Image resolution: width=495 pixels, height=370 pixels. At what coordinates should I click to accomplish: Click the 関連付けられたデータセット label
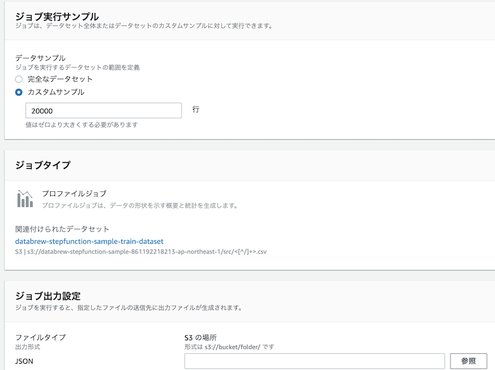click(62, 229)
